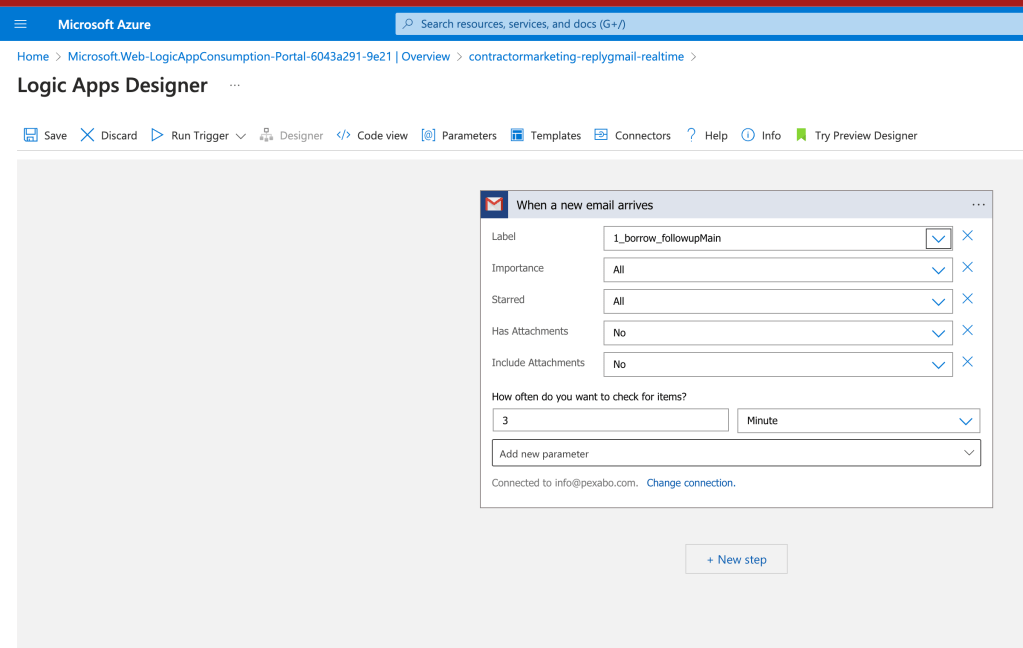Image resolution: width=1023 pixels, height=648 pixels.
Task: Click the Microsoft Azure logo text
Action: pyautogui.click(x=104, y=25)
